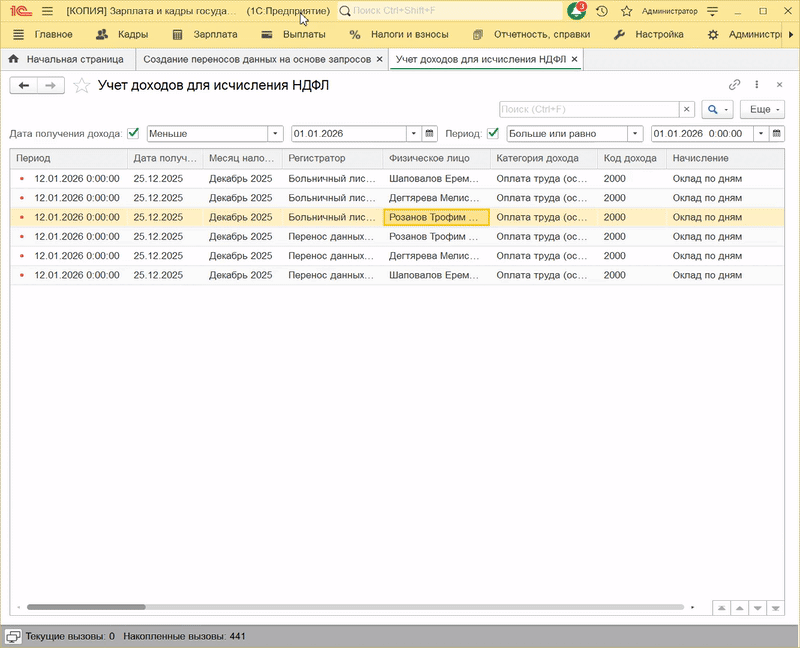This screenshot has height=648, width=800.
Task: Open calendar for Дата получения дохода value
Action: click(429, 134)
